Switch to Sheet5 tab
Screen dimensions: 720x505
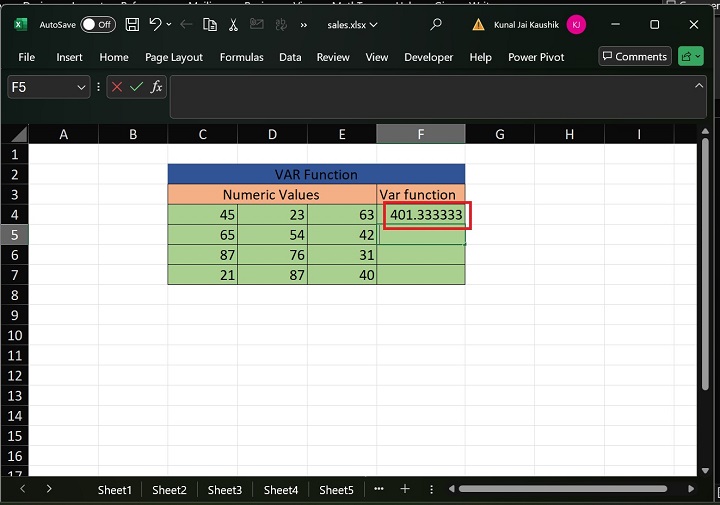337,490
